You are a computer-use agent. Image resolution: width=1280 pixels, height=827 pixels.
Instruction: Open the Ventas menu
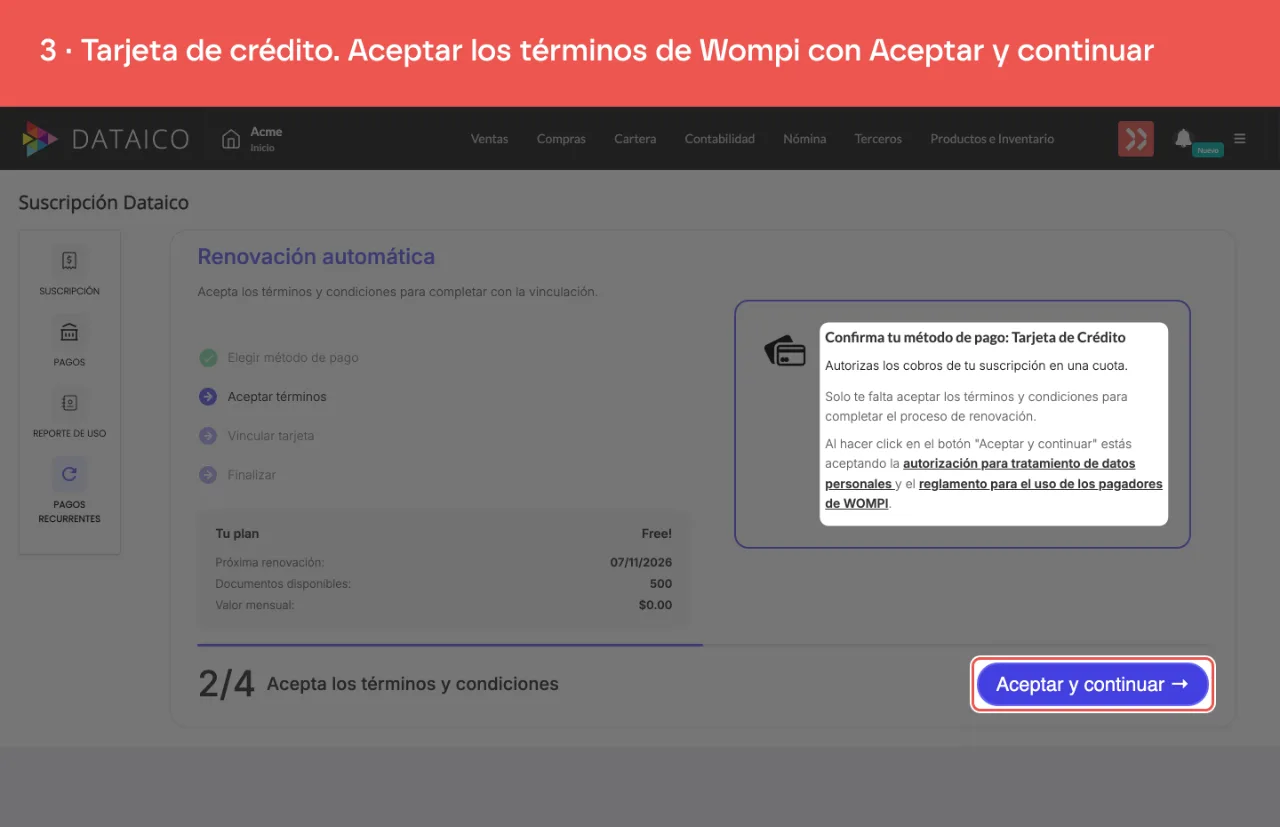point(489,139)
